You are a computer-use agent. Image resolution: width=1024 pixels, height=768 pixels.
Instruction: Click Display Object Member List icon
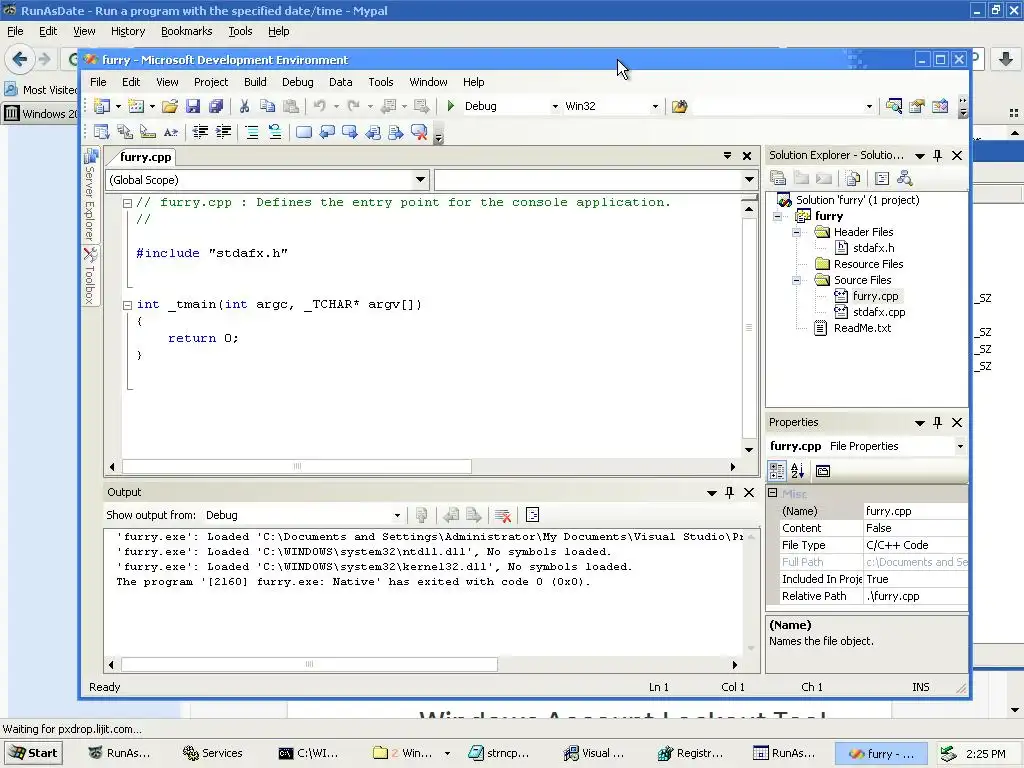point(101,132)
